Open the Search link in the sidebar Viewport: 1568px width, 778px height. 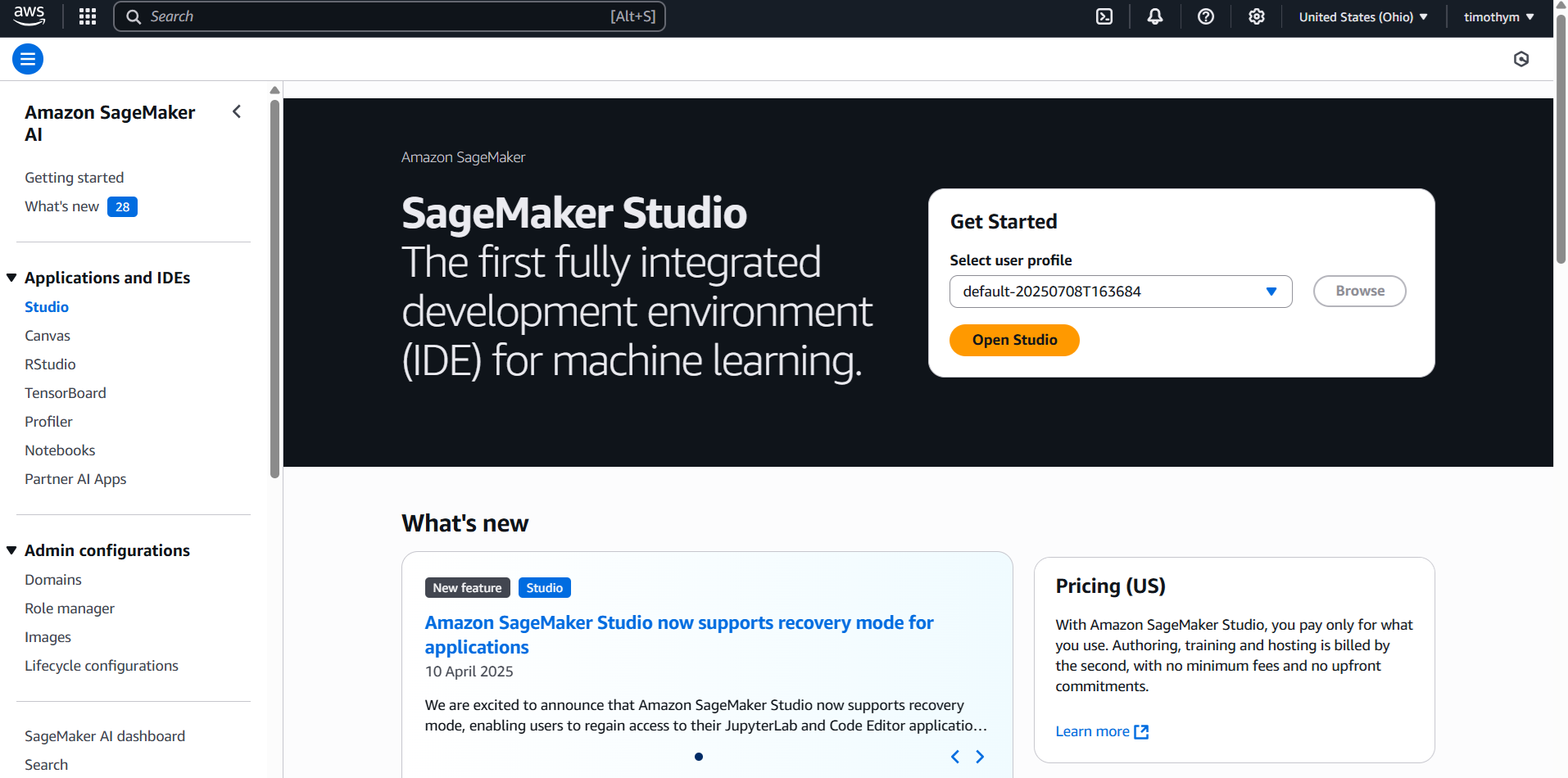(x=46, y=765)
